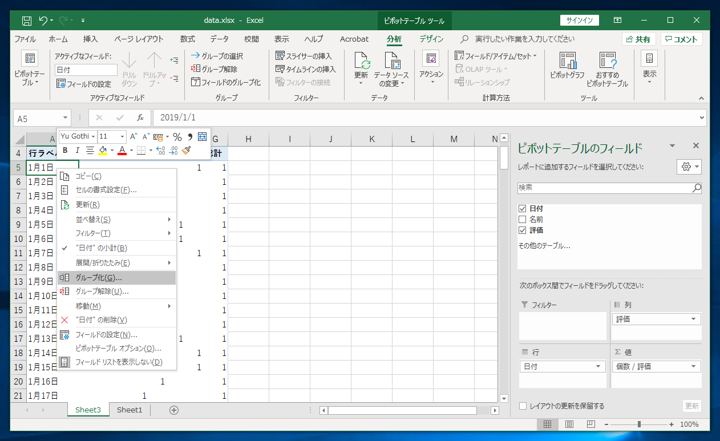Click Insert Slicer in the ribbon

304,56
